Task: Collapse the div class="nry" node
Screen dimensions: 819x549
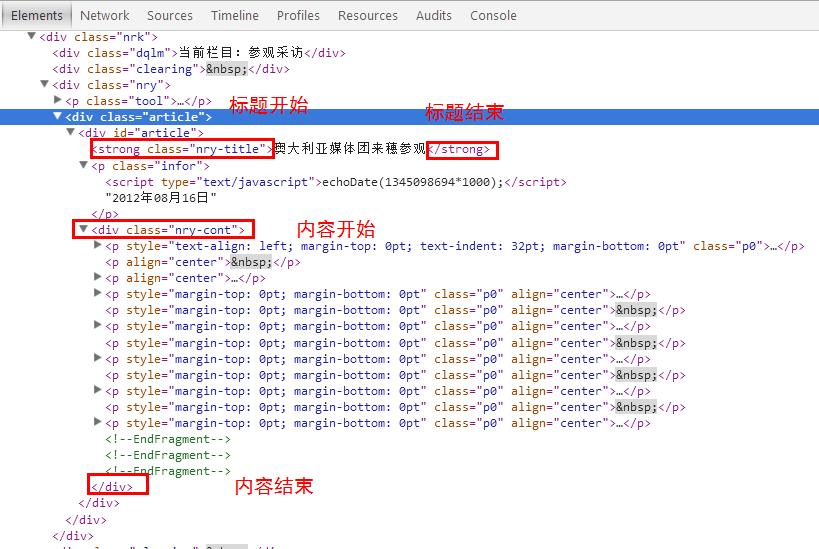Action: point(44,84)
